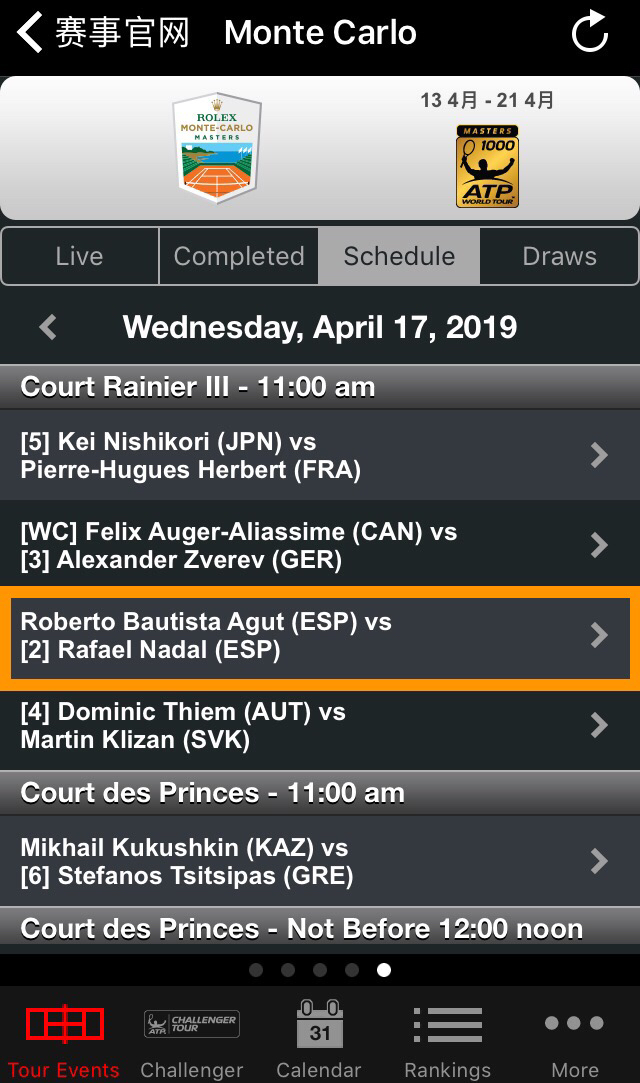Tap the ATP Masters 1000 logo
640x1083 pixels.
487,166
